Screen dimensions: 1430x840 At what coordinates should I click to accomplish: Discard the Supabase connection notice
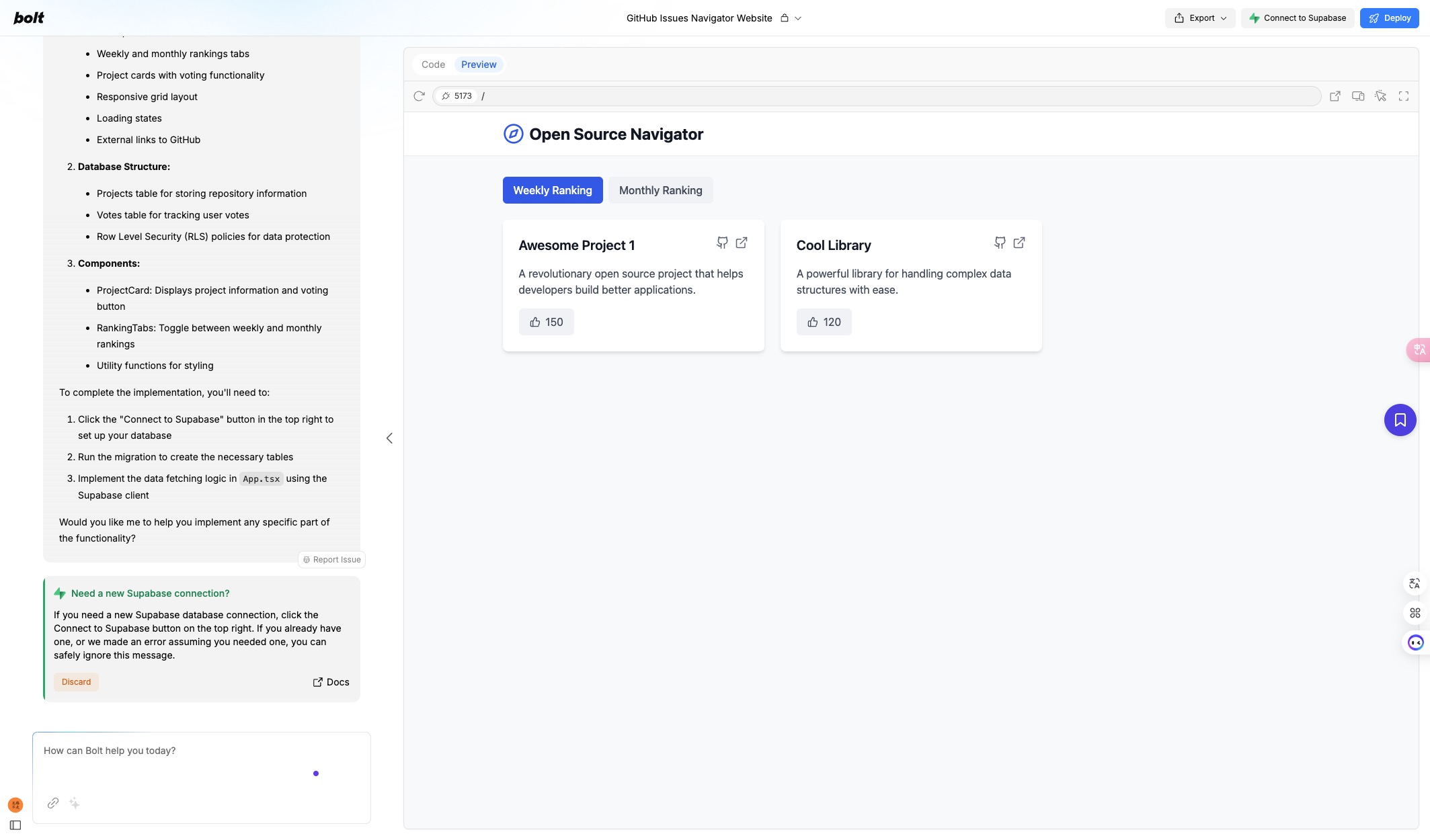pos(76,682)
